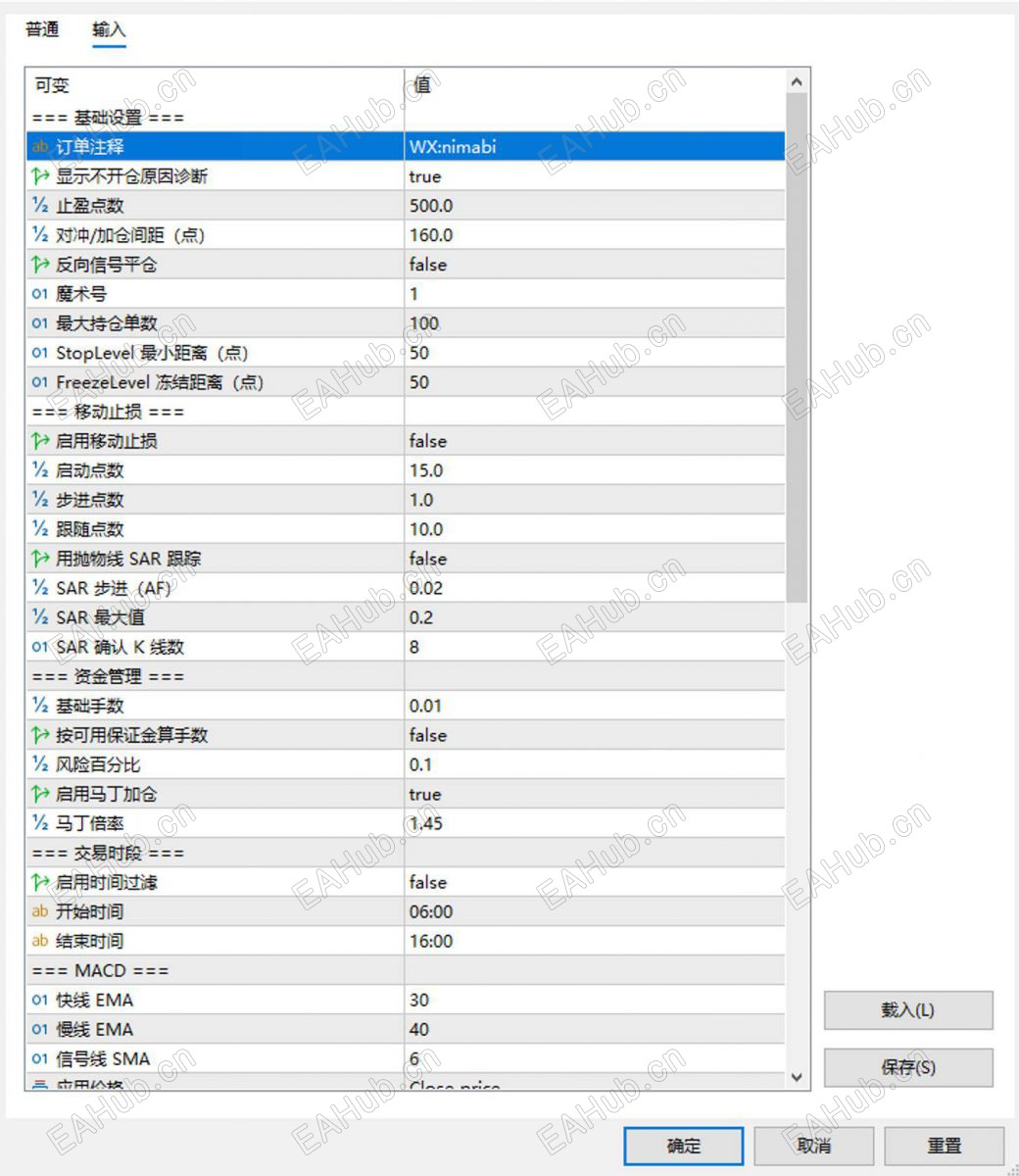Select the 160.0 value for 对冲/加仓间距
The image size is (1019, 1176).
(595, 235)
